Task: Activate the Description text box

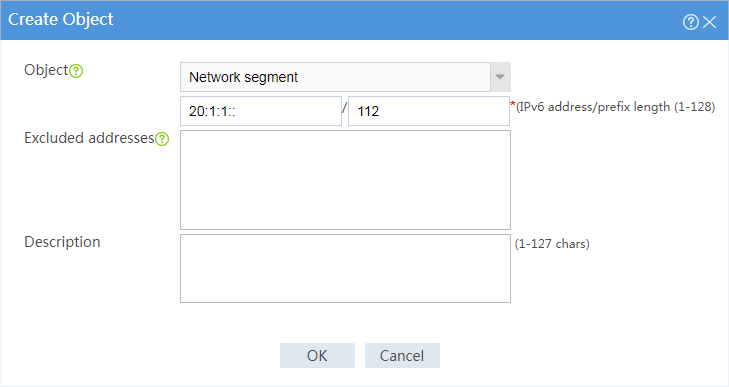Action: click(345, 268)
